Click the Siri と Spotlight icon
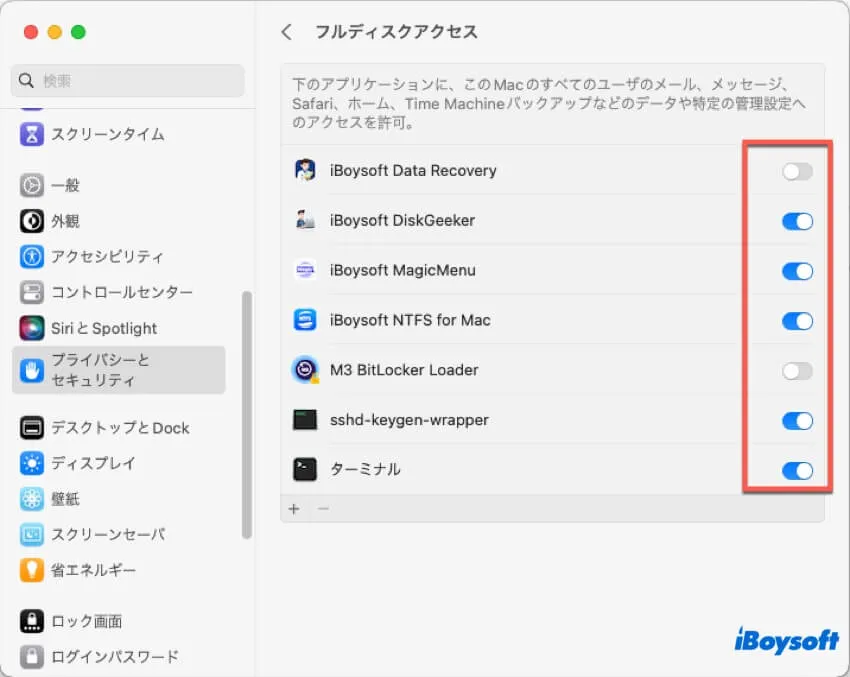This screenshot has width=850, height=677. pos(31,328)
